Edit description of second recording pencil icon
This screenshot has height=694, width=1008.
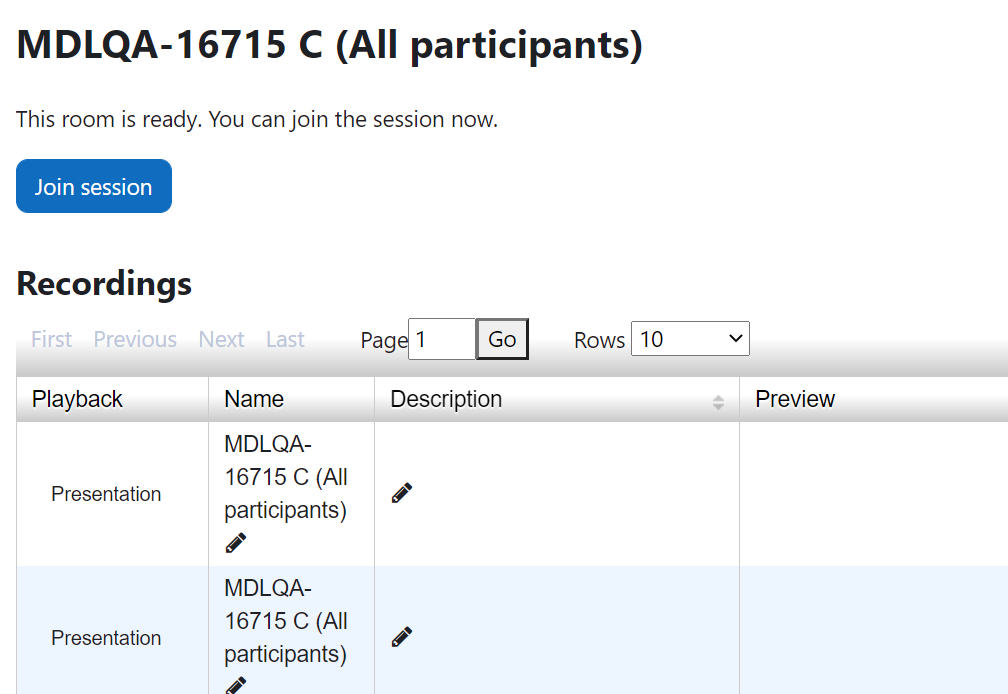click(x=402, y=637)
